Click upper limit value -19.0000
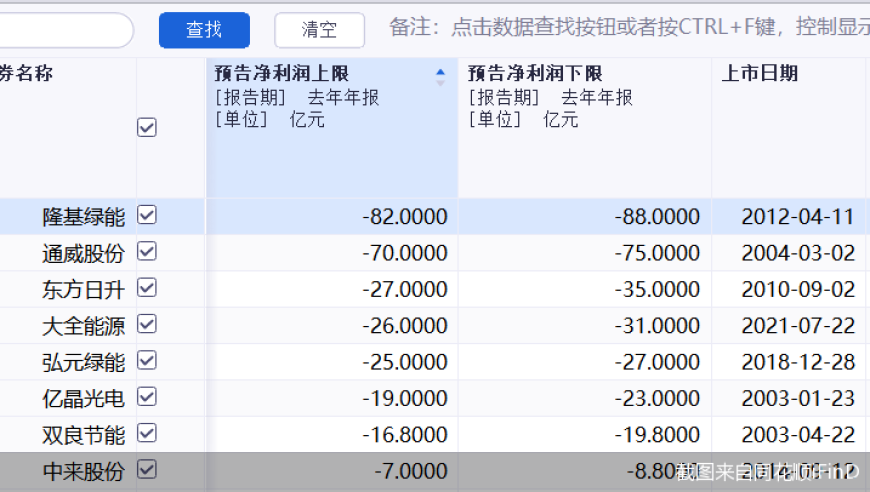The width and height of the screenshot is (870, 492). pos(405,399)
